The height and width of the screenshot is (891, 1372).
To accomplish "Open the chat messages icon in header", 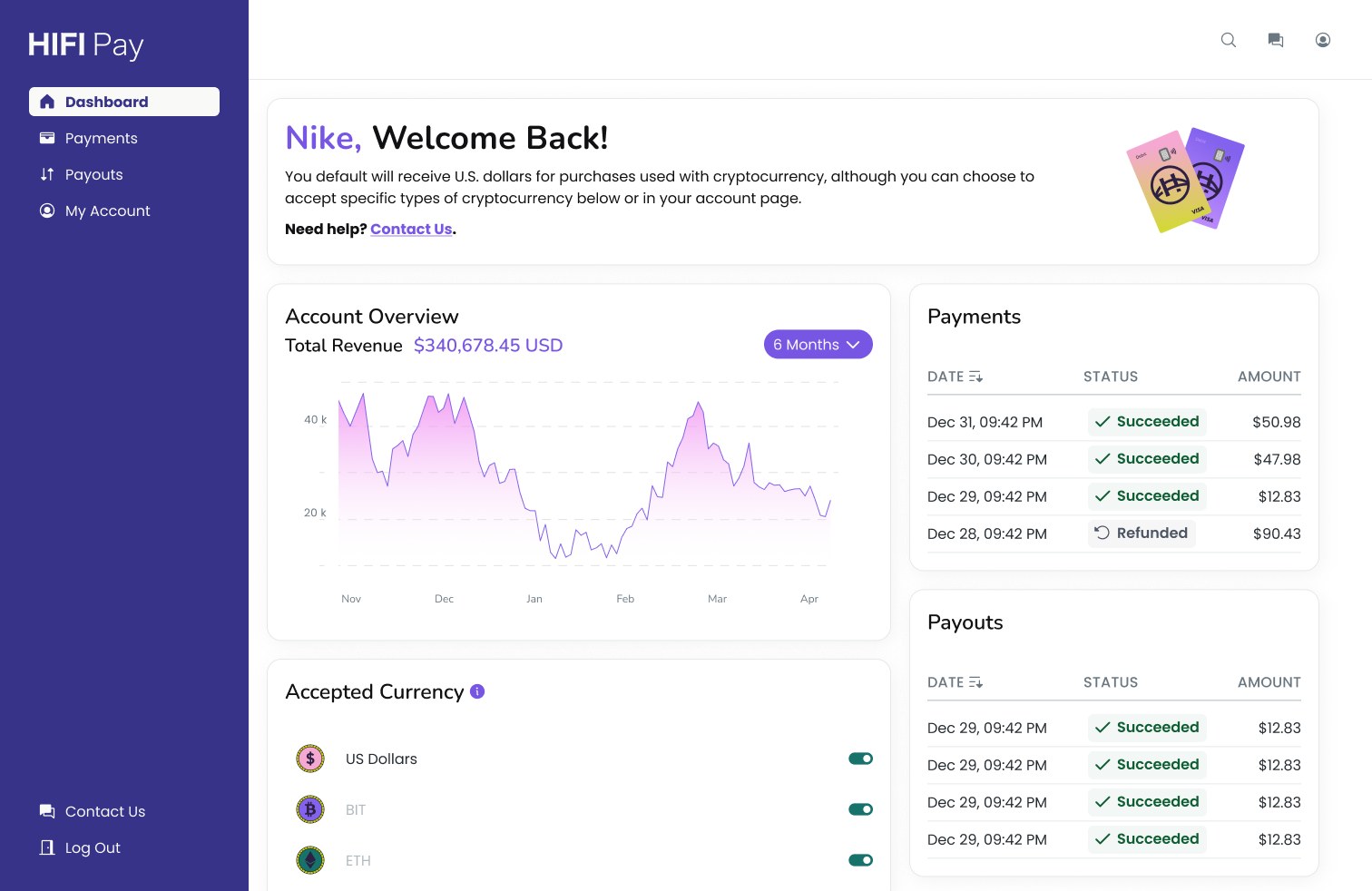I will (1276, 40).
